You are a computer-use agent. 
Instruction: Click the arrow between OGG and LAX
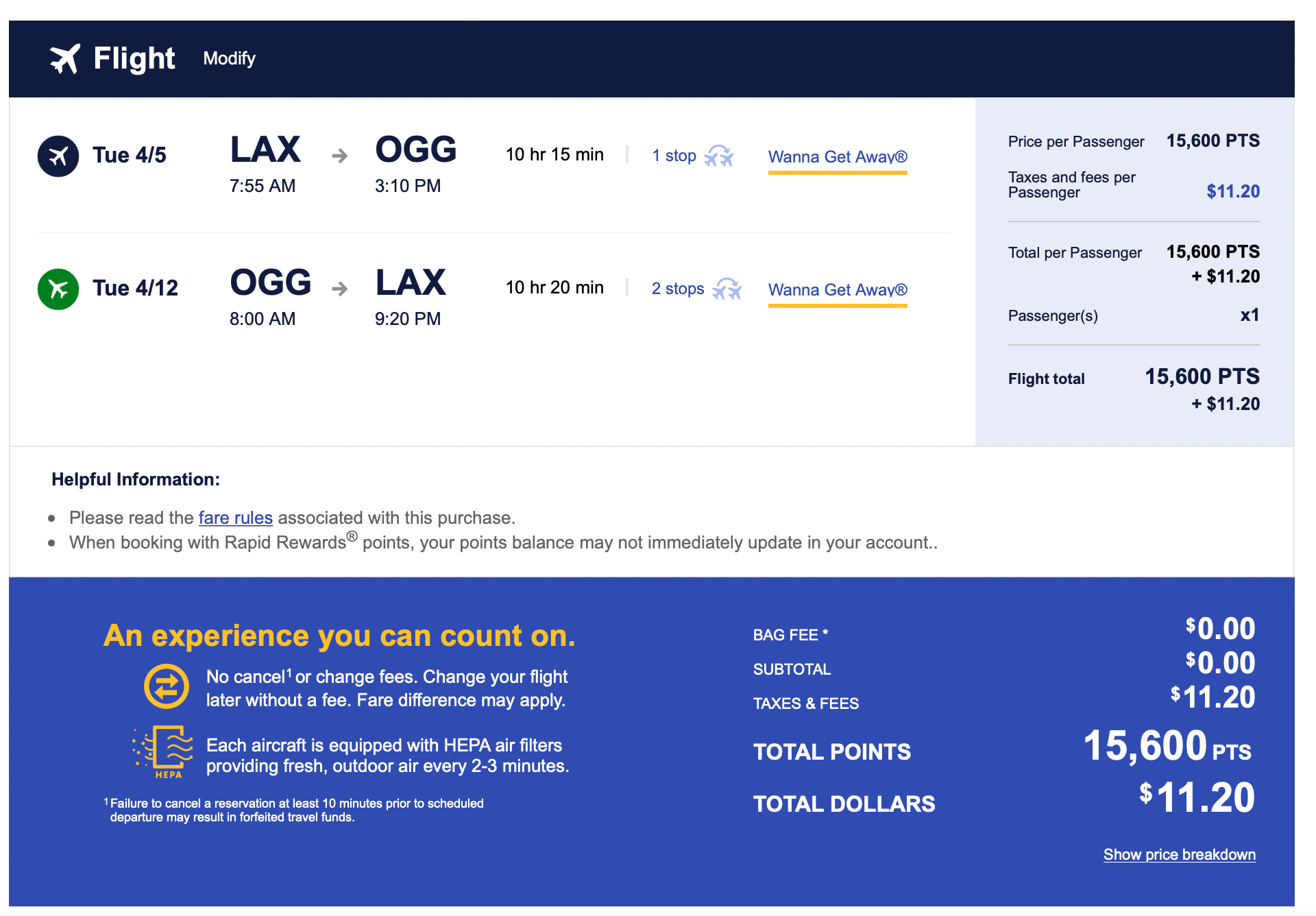click(x=339, y=289)
